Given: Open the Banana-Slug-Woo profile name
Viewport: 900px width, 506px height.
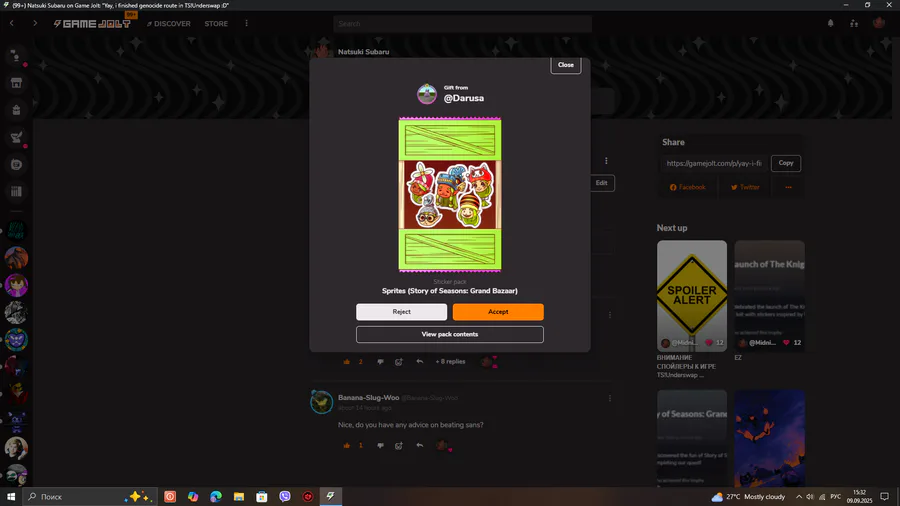Looking at the screenshot, I should click(x=368, y=398).
